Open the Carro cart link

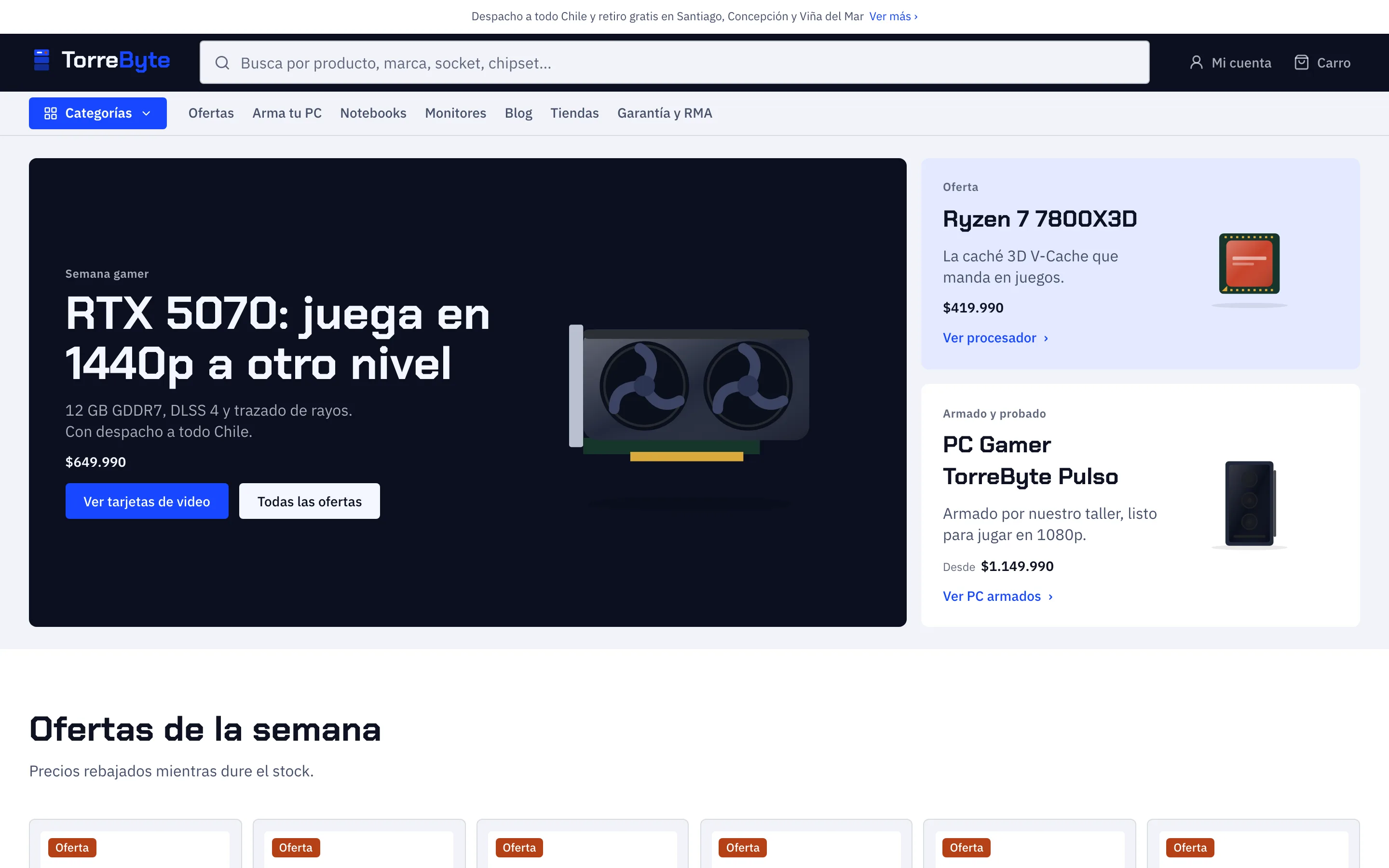click(1322, 62)
